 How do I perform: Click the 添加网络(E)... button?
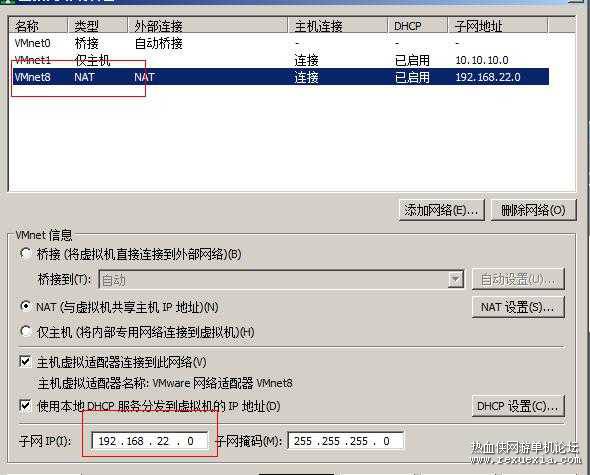441,210
